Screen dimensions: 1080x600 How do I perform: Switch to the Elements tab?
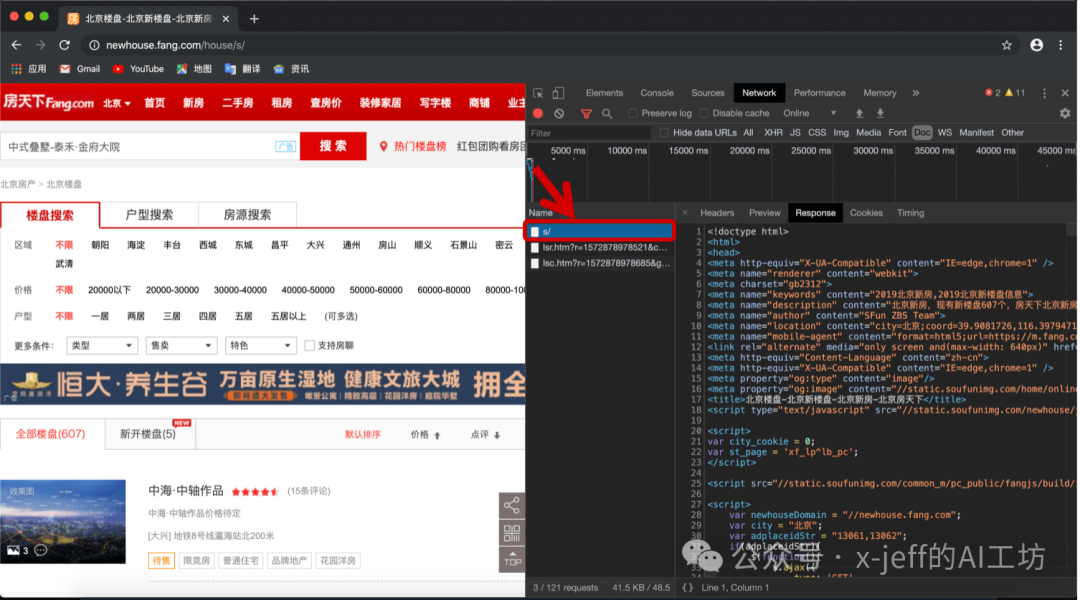click(604, 93)
